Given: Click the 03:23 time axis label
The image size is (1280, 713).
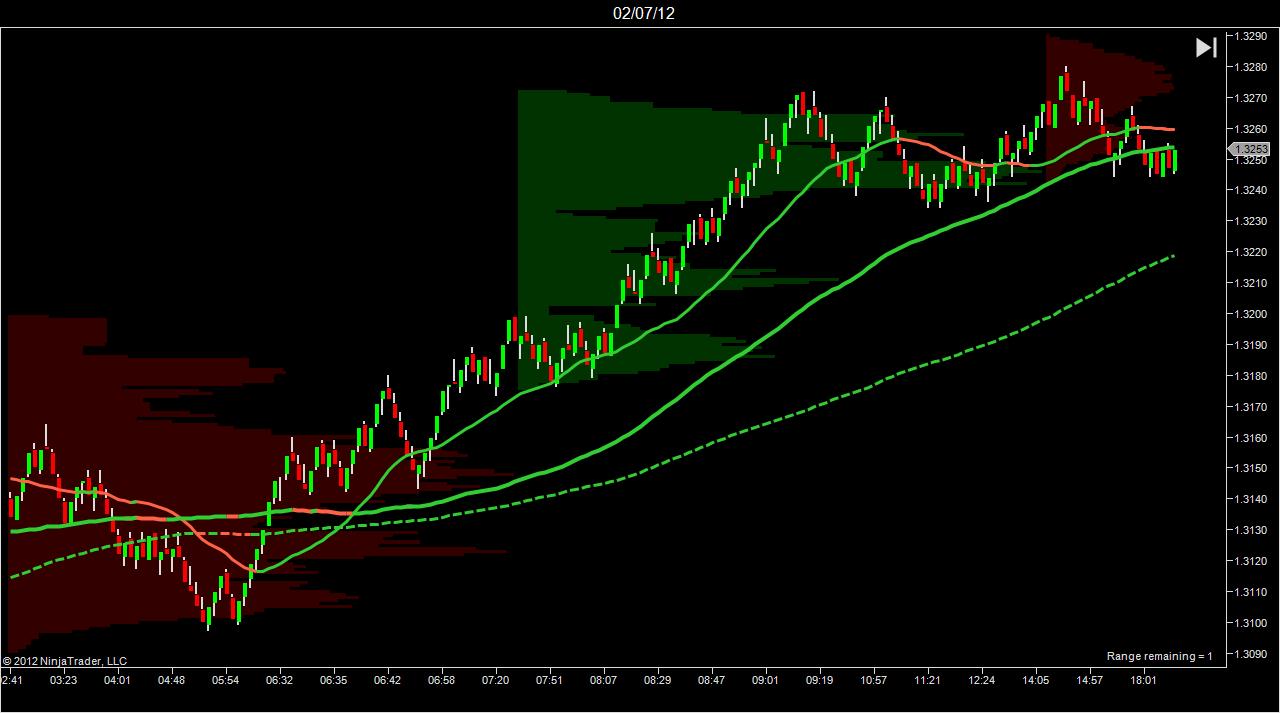Looking at the screenshot, I should point(63,680).
